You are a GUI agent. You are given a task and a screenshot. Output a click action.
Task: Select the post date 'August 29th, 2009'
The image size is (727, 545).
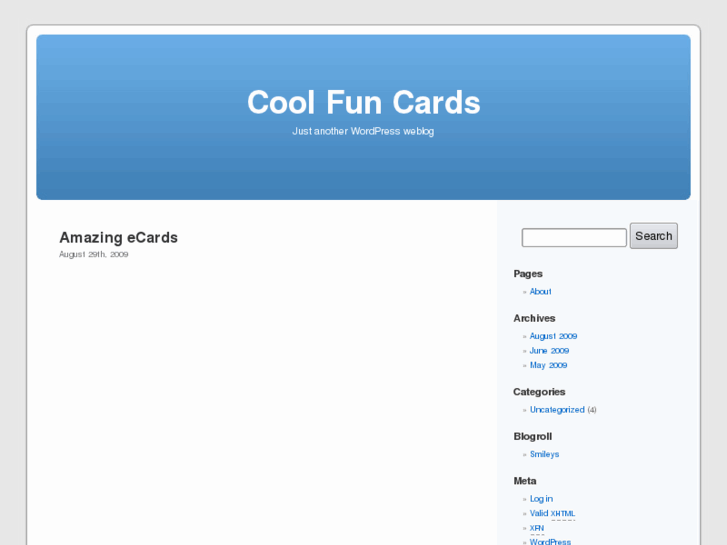coord(94,254)
